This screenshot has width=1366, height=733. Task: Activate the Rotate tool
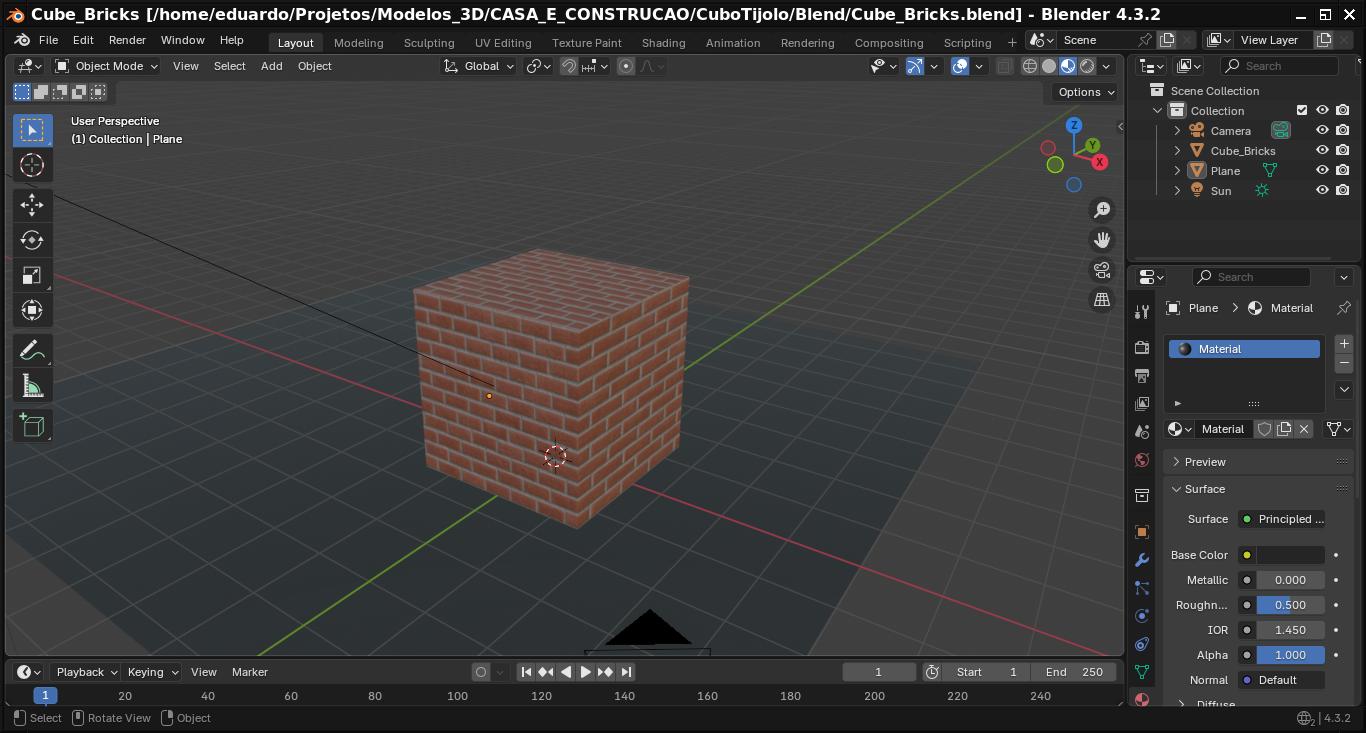[x=32, y=240]
